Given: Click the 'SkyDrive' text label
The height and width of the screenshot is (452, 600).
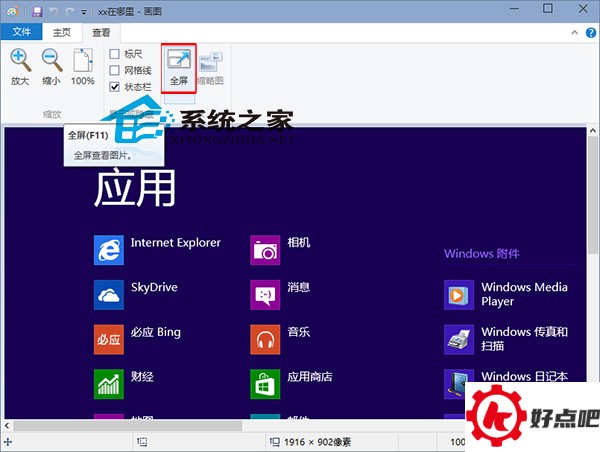Looking at the screenshot, I should tap(154, 287).
